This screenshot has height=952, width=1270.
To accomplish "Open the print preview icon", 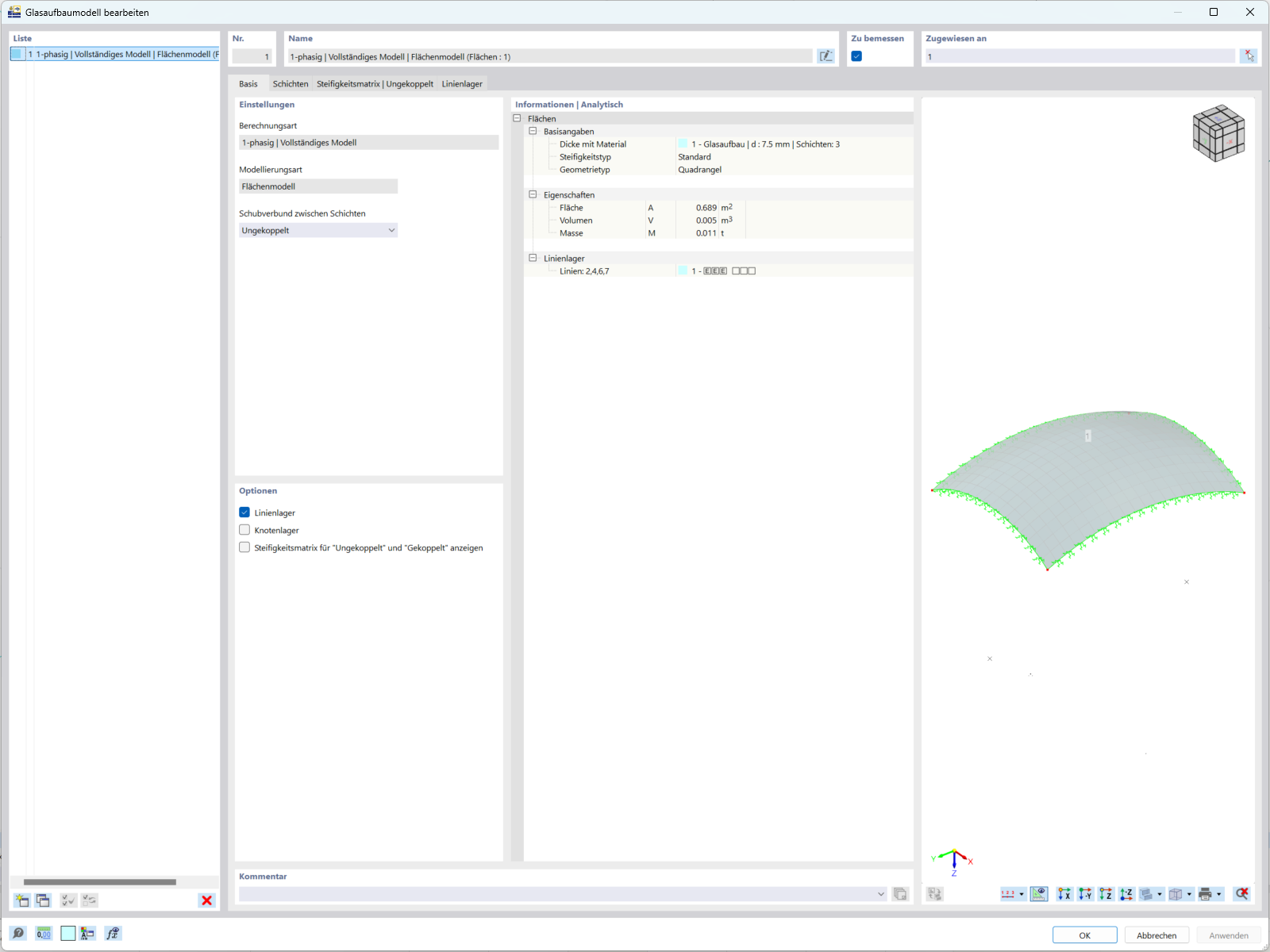I will pyautogui.click(x=1205, y=894).
